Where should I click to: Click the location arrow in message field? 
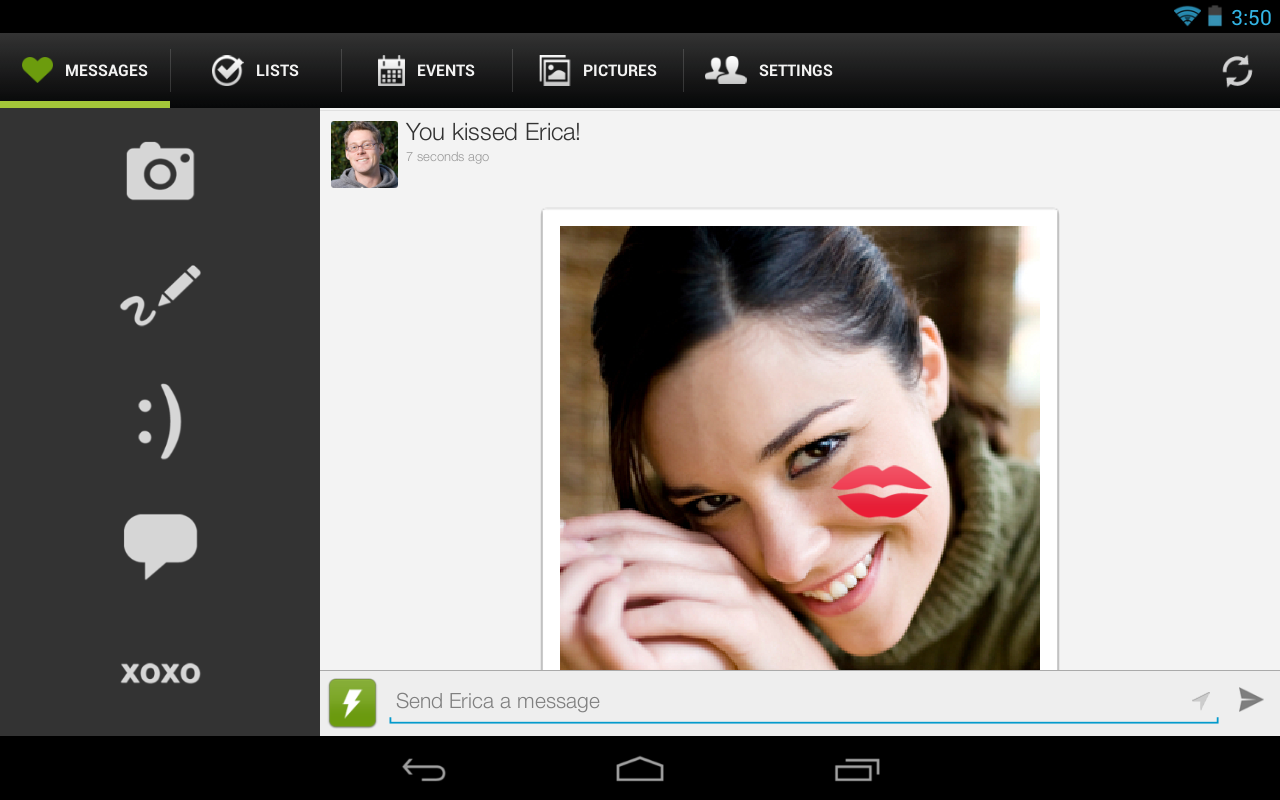click(x=1201, y=701)
